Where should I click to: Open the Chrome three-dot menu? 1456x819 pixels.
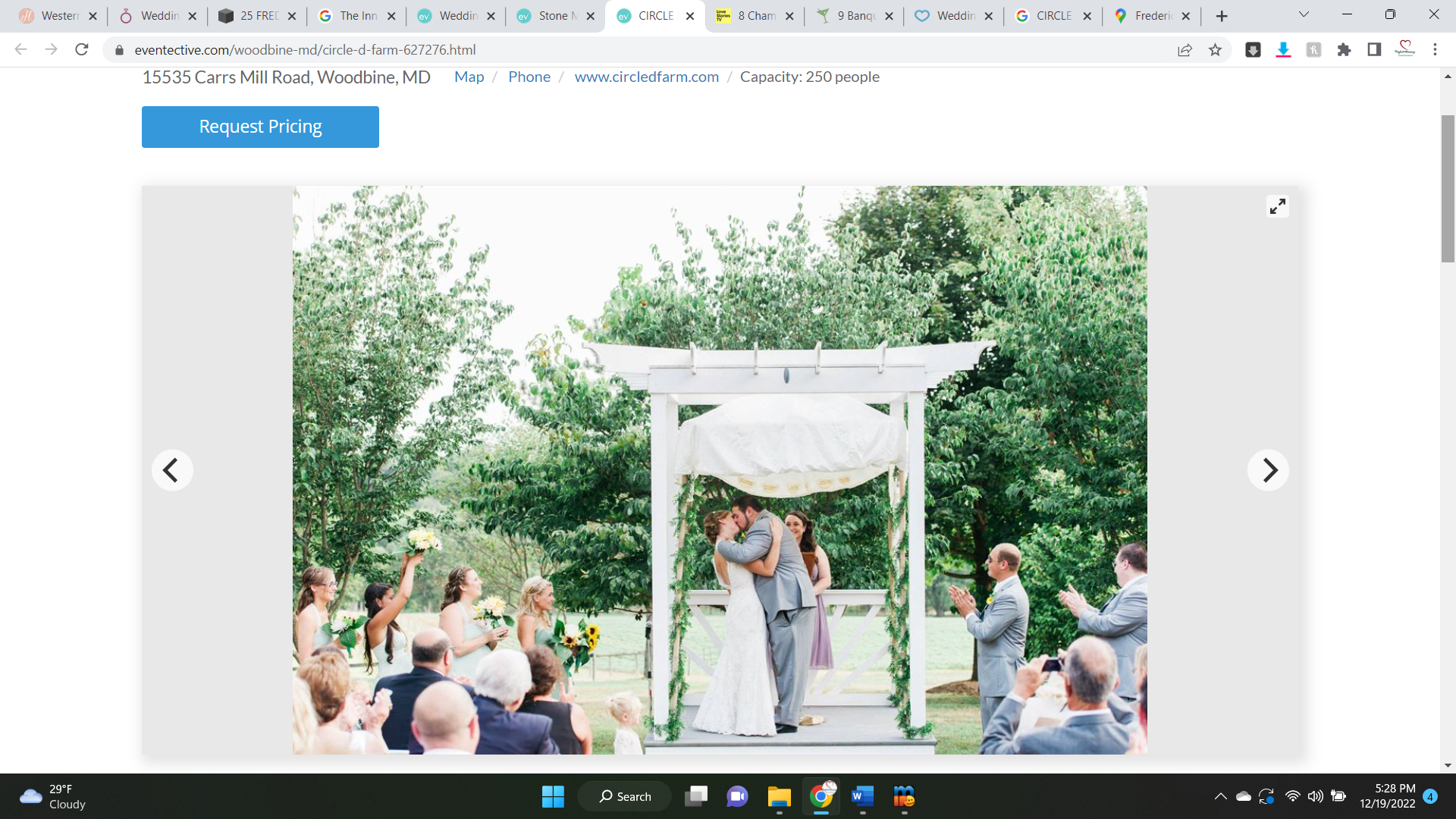point(1435,50)
